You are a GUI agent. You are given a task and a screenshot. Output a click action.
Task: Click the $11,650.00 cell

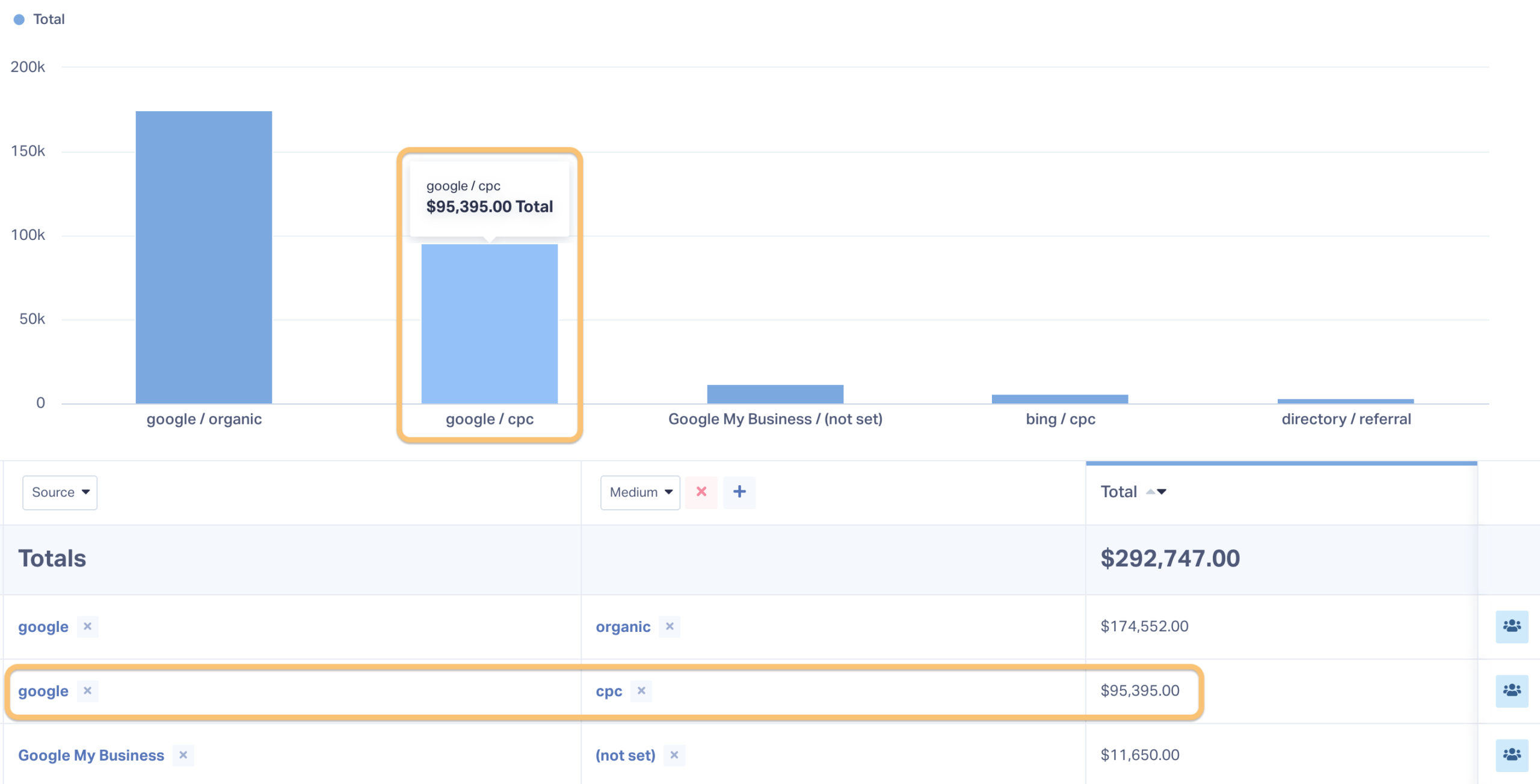tap(1140, 755)
